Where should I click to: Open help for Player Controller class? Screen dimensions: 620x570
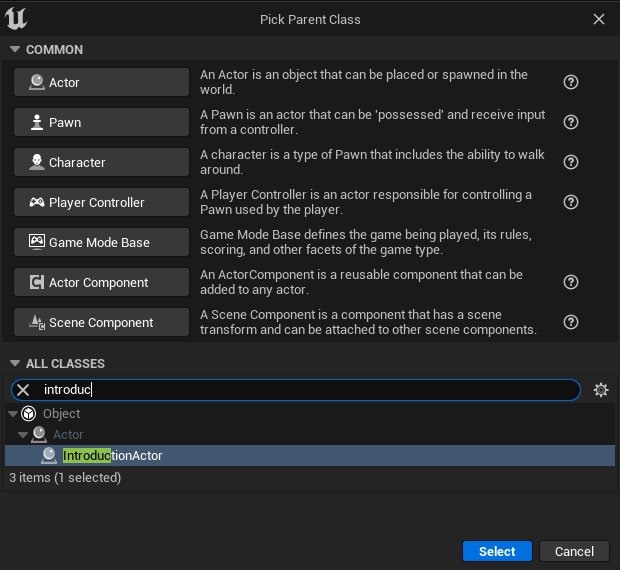(571, 202)
